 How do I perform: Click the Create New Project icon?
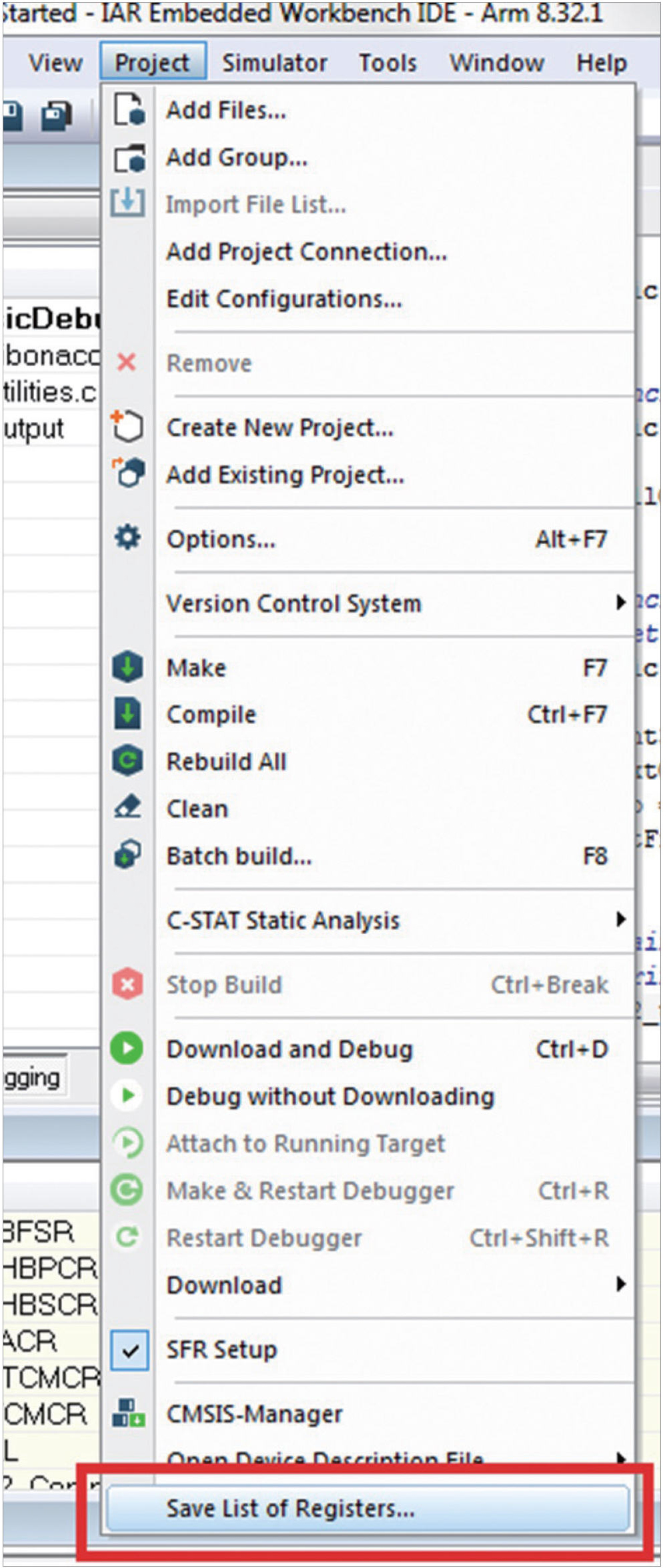[x=127, y=427]
